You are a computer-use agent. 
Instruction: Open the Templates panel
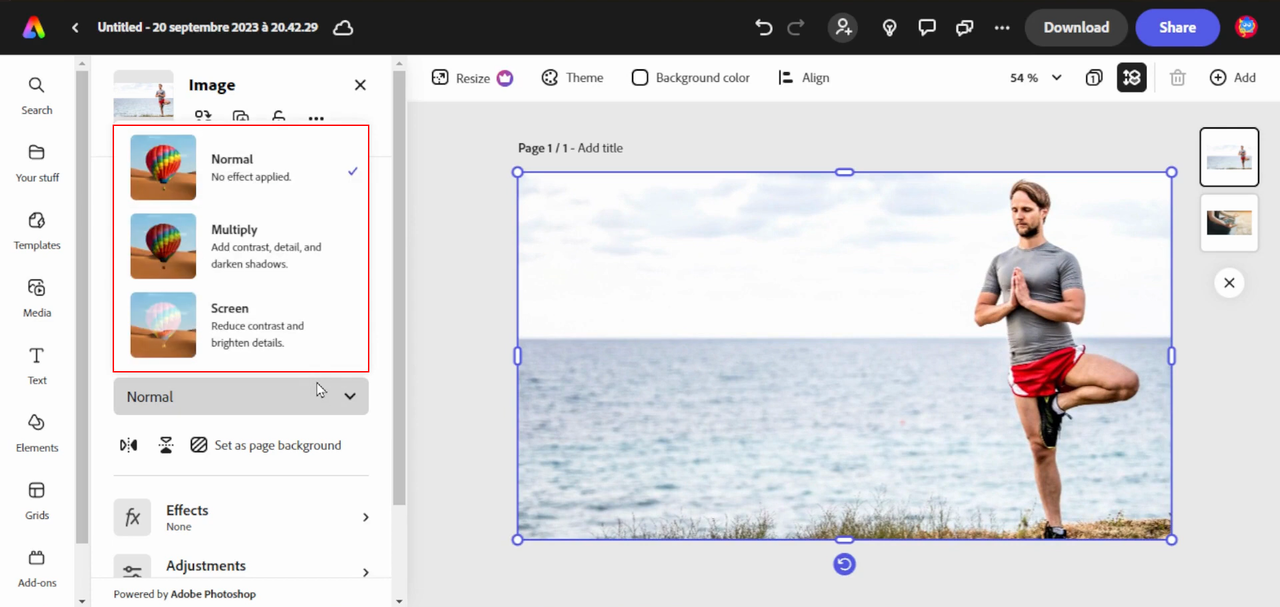(37, 231)
